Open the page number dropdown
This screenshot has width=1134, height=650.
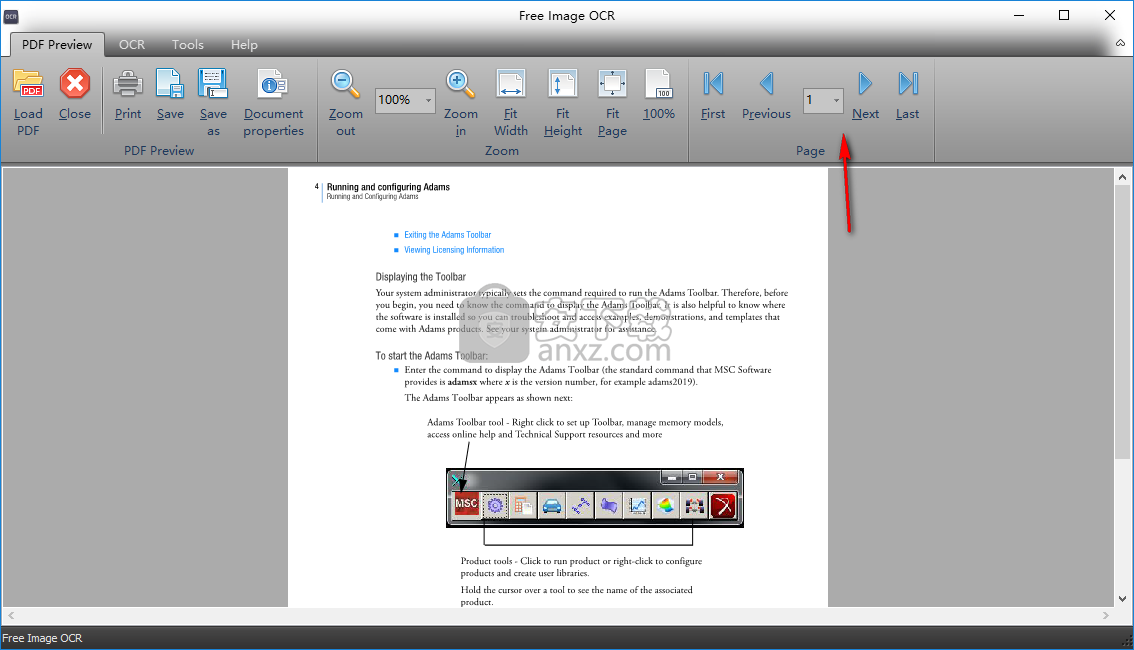click(836, 100)
